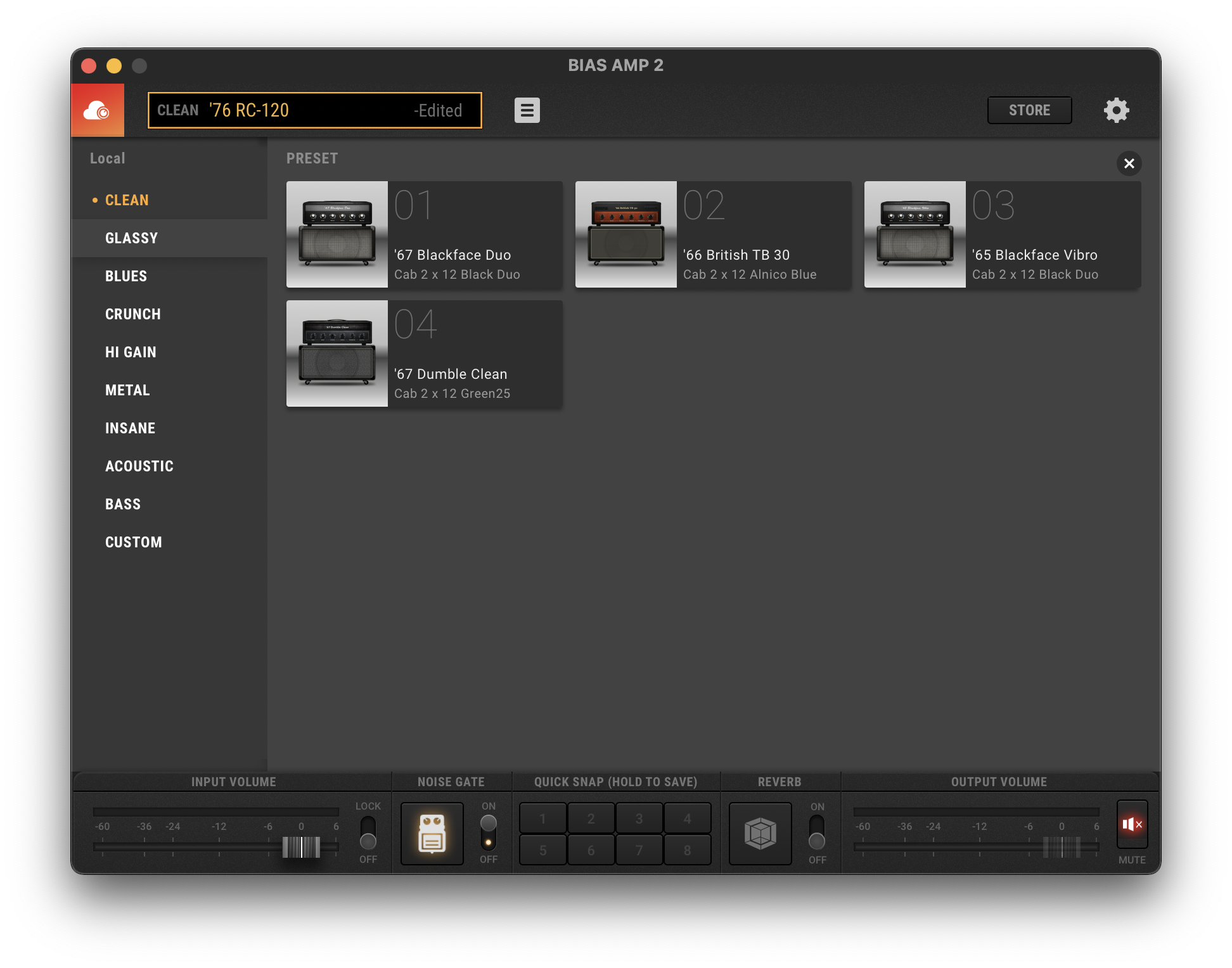
Task: Click the STORE button
Action: (x=1029, y=110)
